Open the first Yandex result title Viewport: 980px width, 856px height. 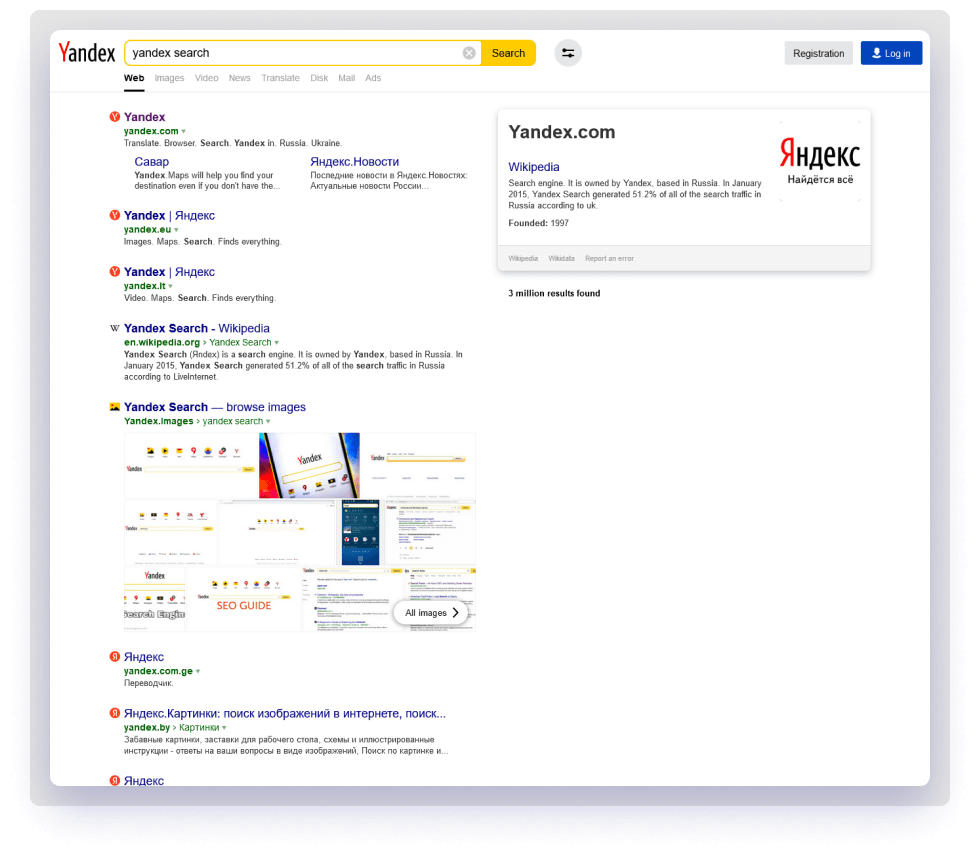pos(144,117)
